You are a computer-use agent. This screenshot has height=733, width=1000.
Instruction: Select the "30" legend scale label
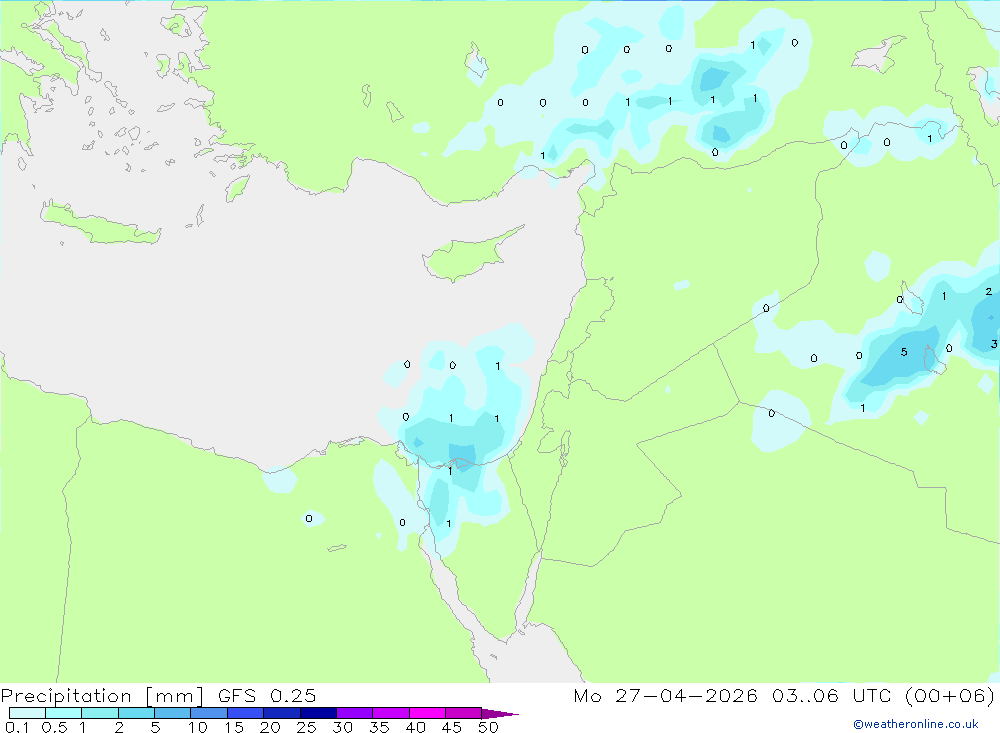click(343, 727)
